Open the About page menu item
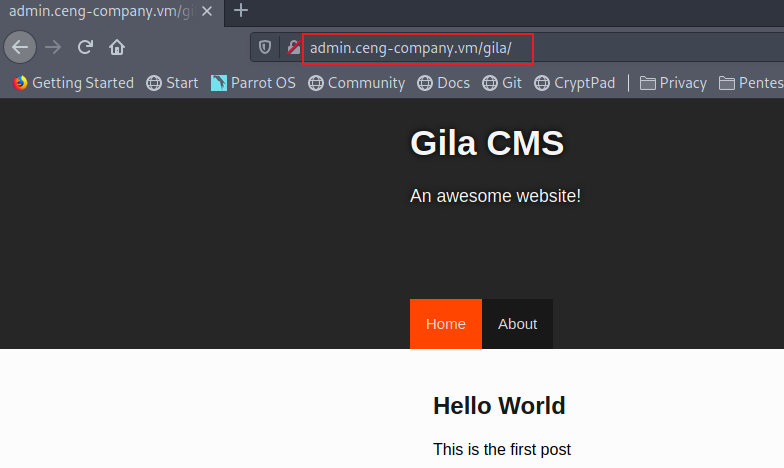This screenshot has height=468, width=784. [x=518, y=324]
